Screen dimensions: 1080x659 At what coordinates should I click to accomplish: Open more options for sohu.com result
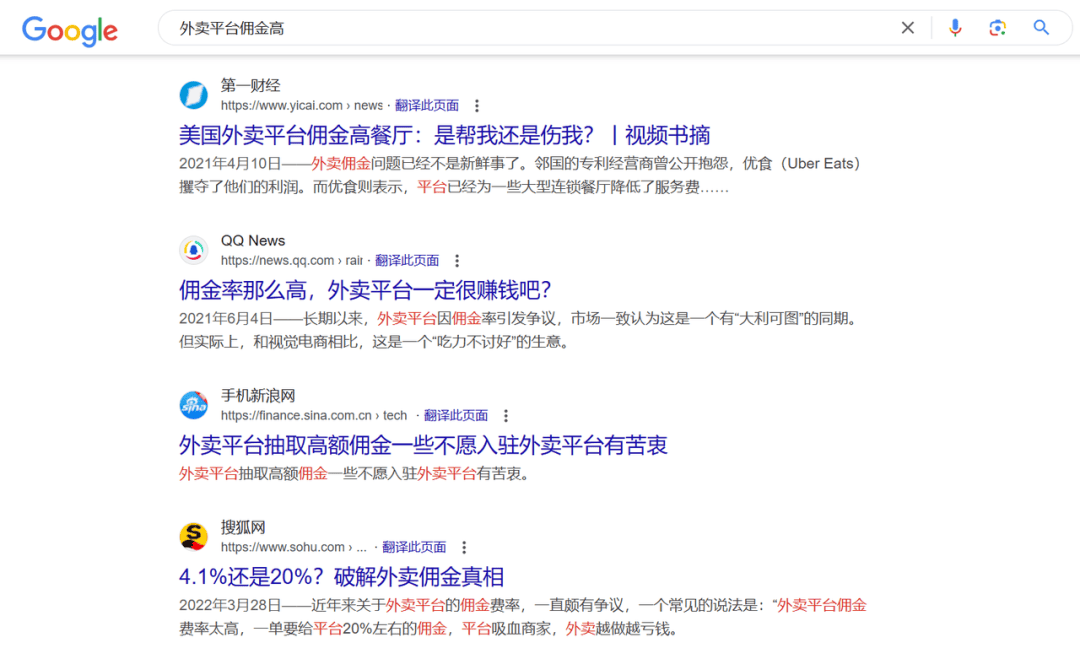pyautogui.click(x=464, y=548)
